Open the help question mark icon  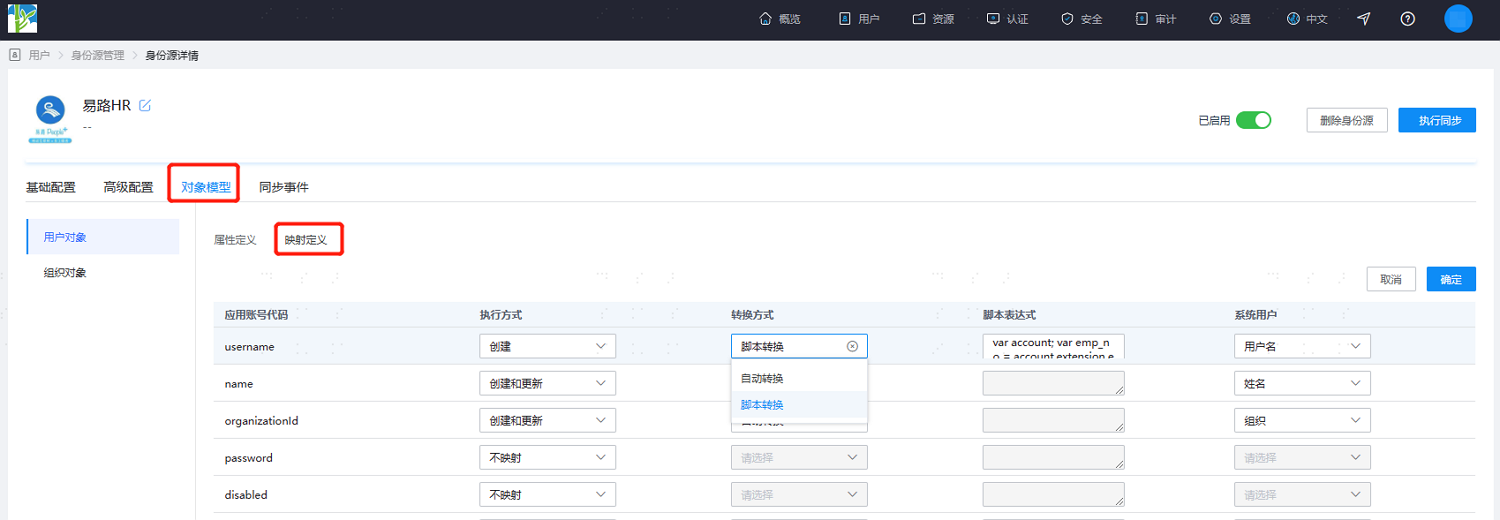pyautogui.click(x=1408, y=19)
